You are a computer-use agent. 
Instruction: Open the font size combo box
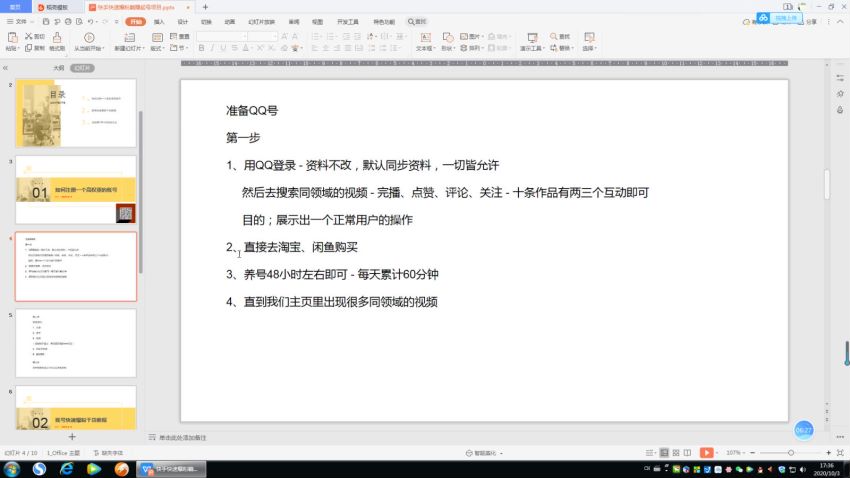263,36
